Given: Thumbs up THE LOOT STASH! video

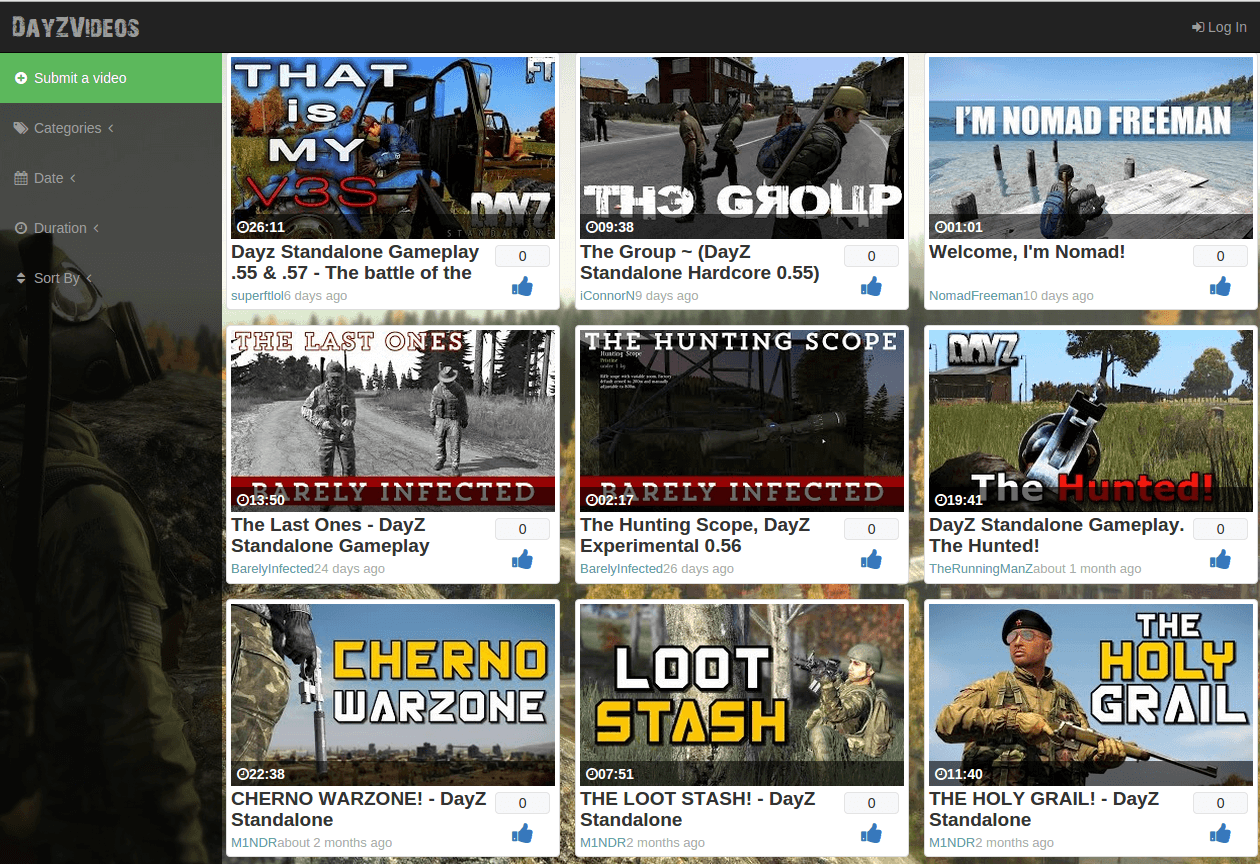Looking at the screenshot, I should [871, 834].
